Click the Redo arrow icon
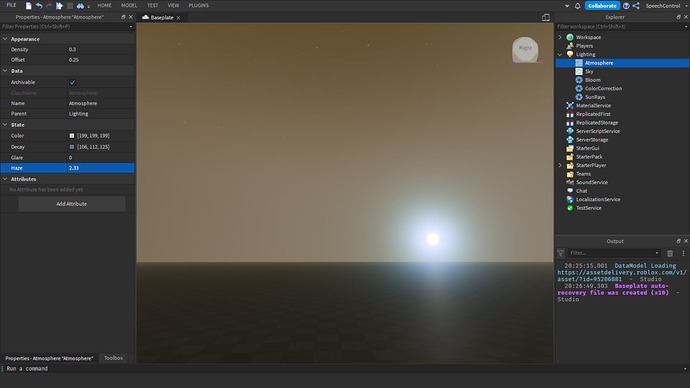690x388 pixels. 49,6
